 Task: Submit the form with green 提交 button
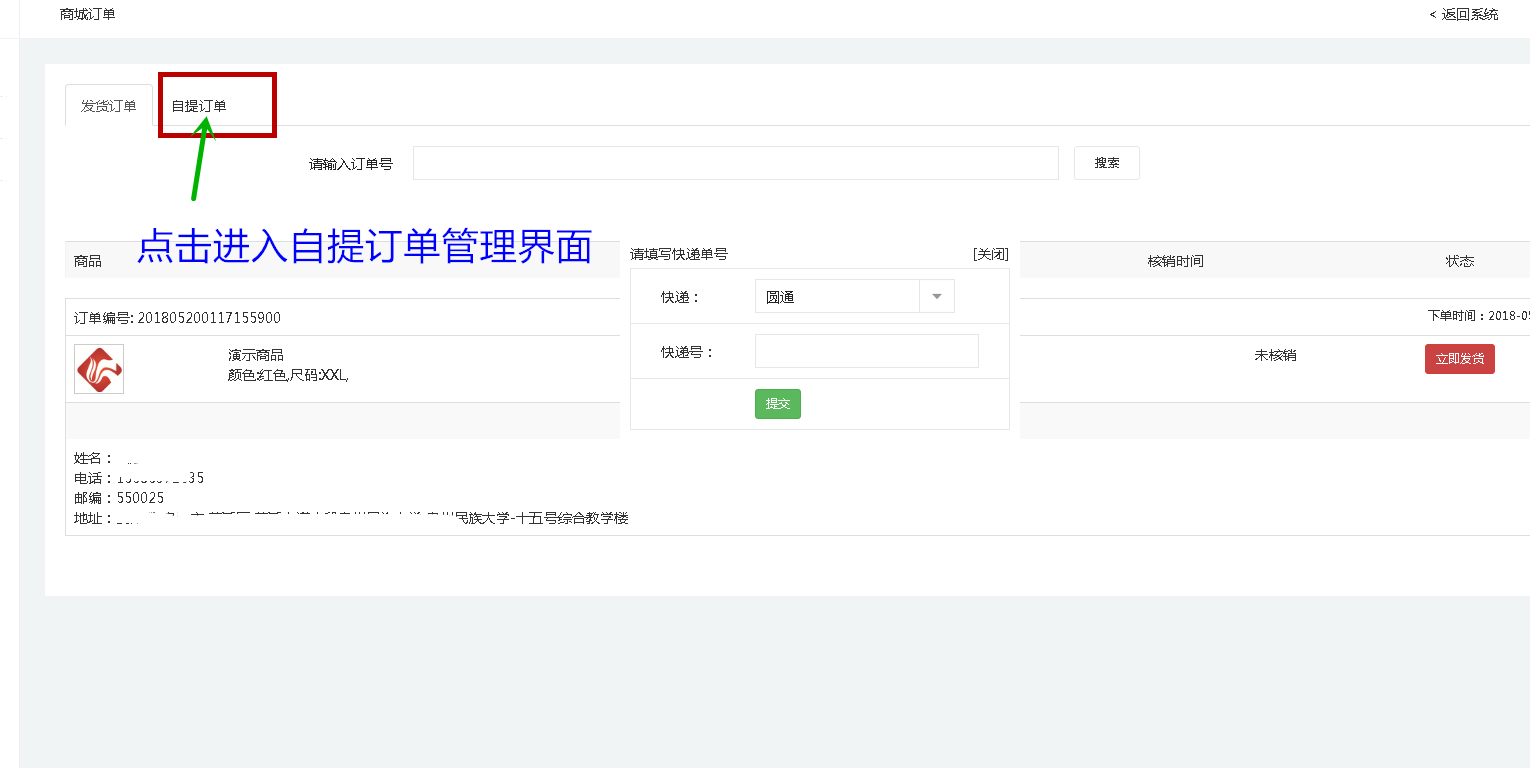tap(777, 404)
